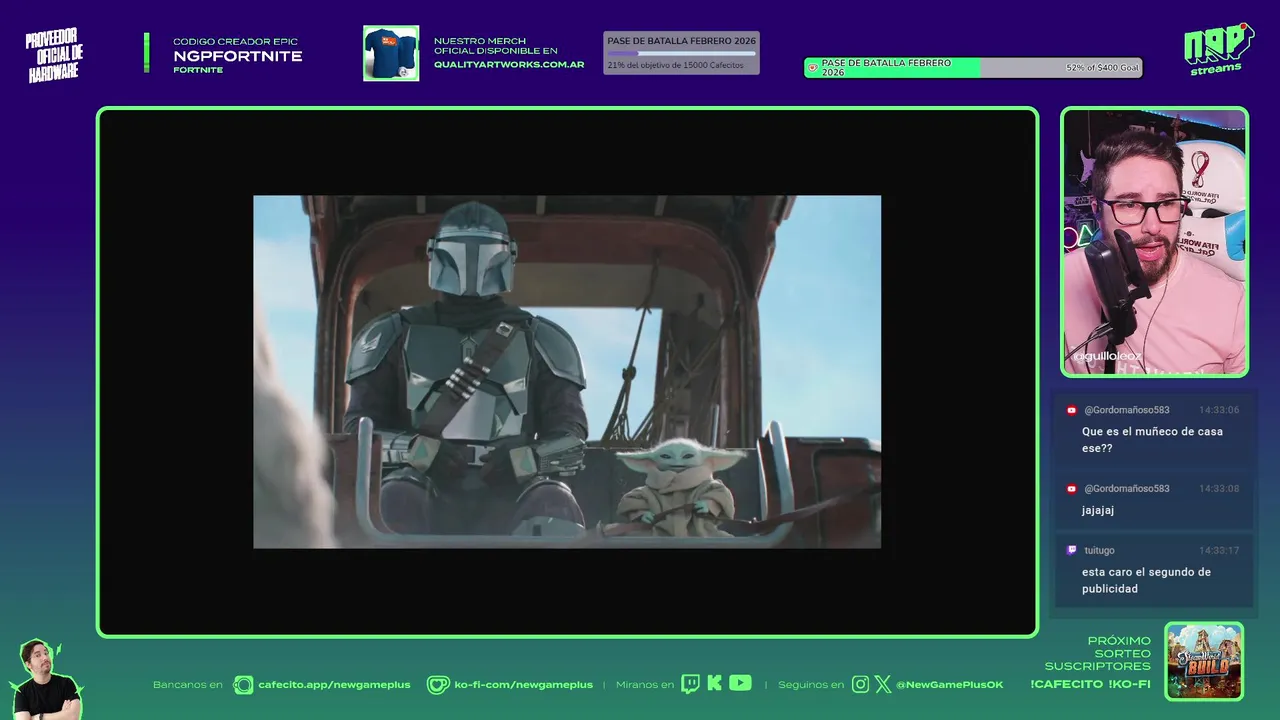
Task: Click the Mandalorian video frame
Action: point(567,372)
